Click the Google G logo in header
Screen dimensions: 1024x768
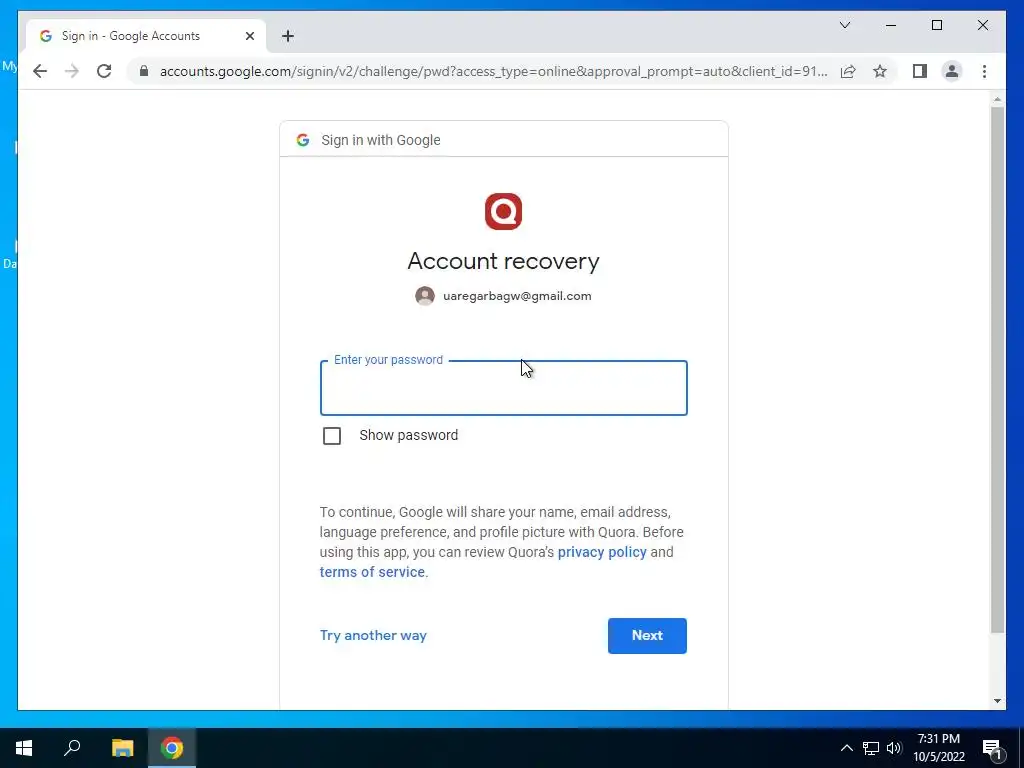pyautogui.click(x=302, y=140)
